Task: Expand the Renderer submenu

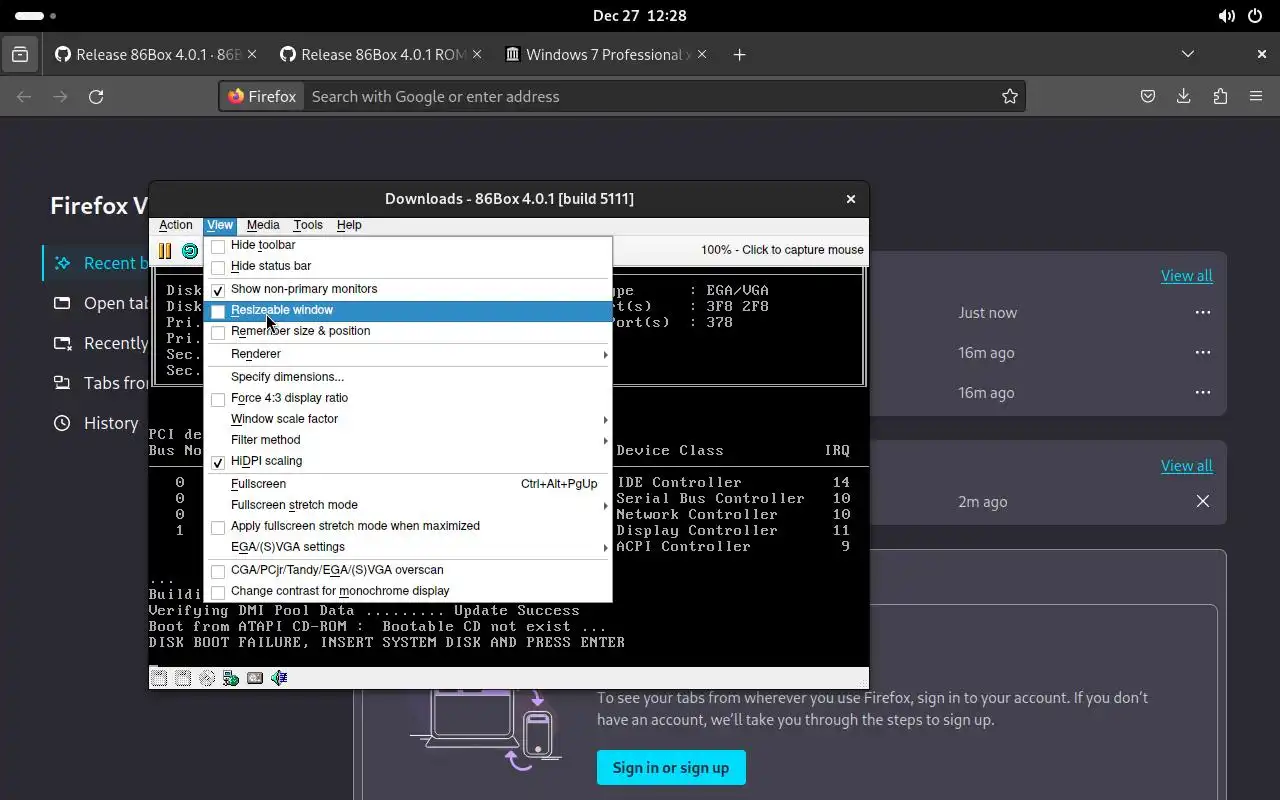Action: coord(408,354)
